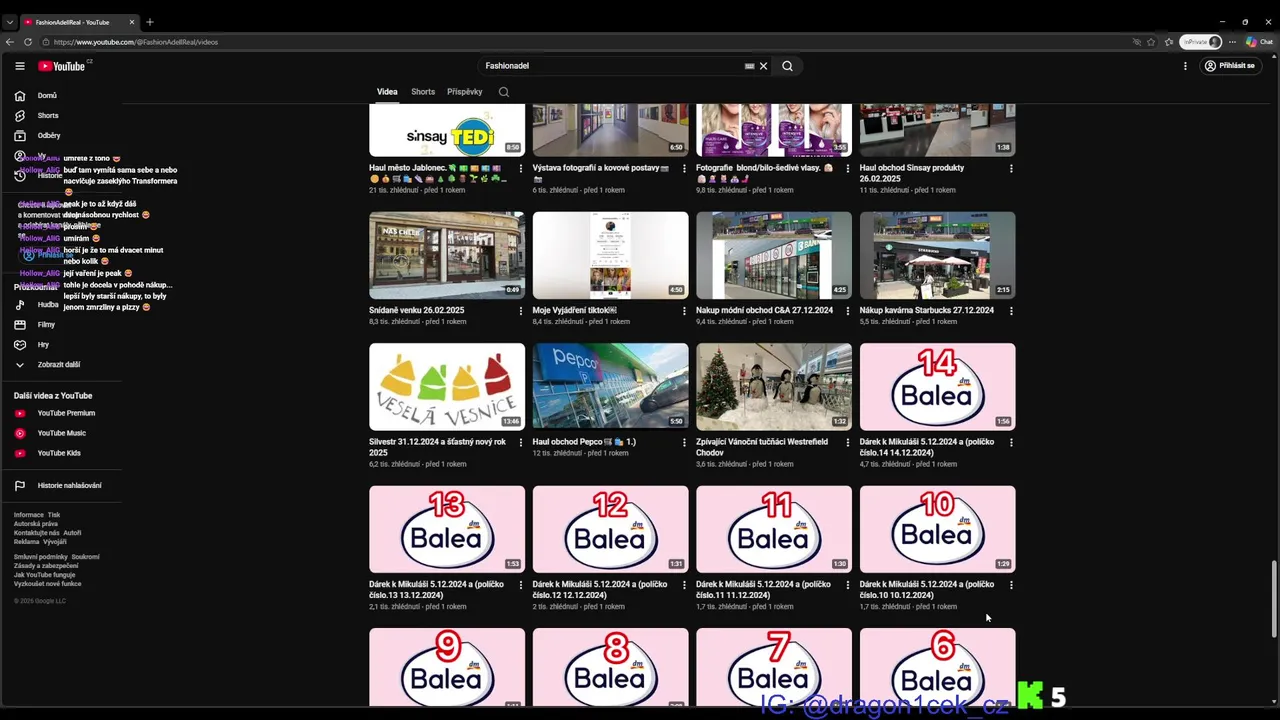Viewport: 1280px width, 720px height.
Task: Switch to the Příspěvky tab
Action: (x=465, y=92)
